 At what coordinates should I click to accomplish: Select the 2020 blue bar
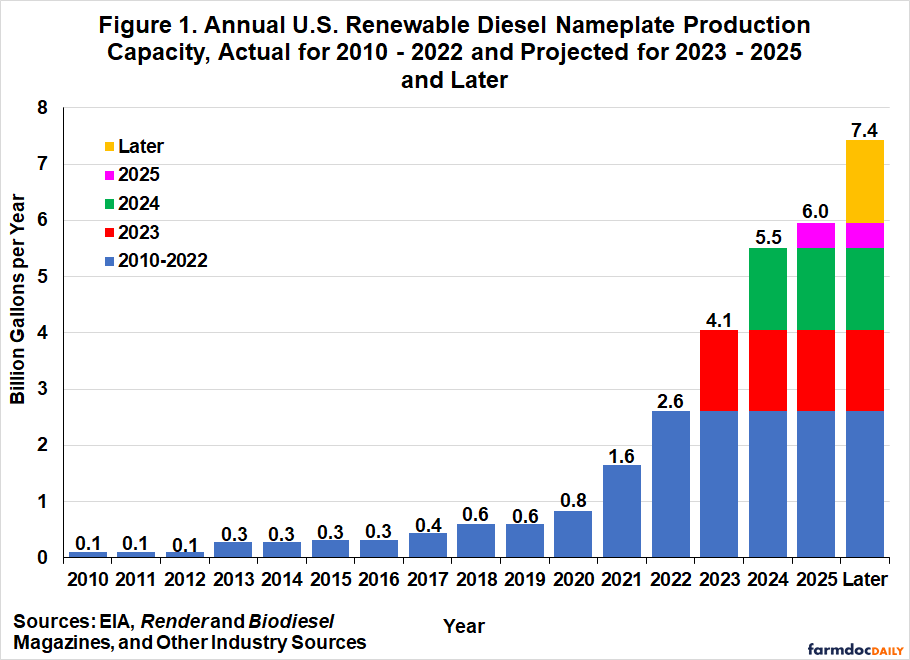[573, 534]
